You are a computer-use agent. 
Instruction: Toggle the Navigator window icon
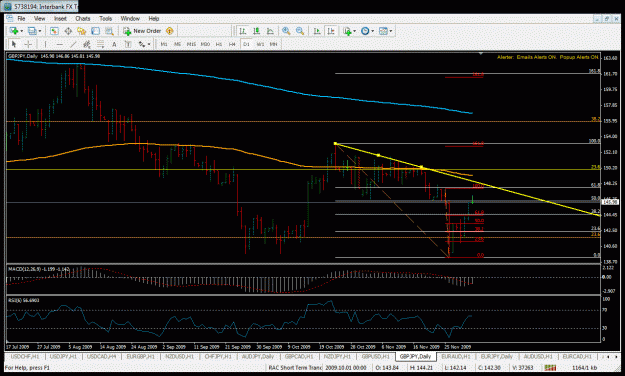pos(82,31)
